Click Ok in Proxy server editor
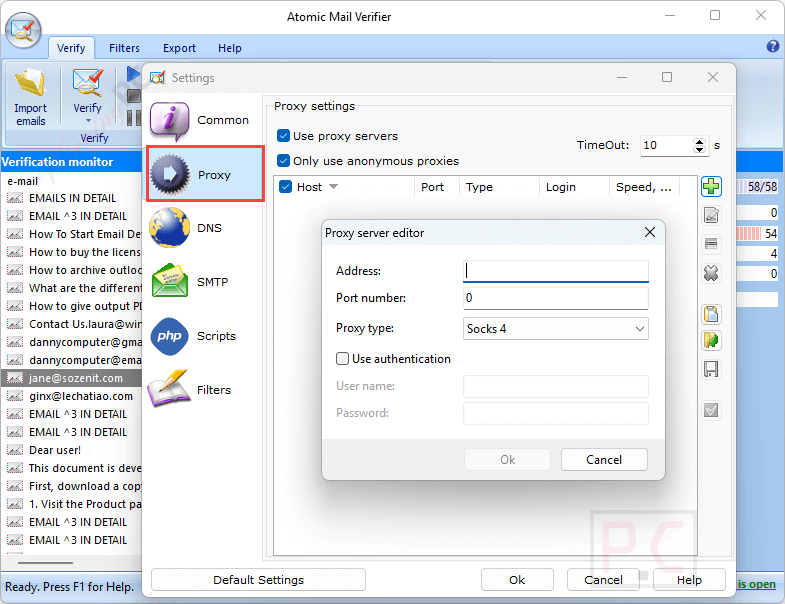This screenshot has width=785, height=604. [507, 460]
